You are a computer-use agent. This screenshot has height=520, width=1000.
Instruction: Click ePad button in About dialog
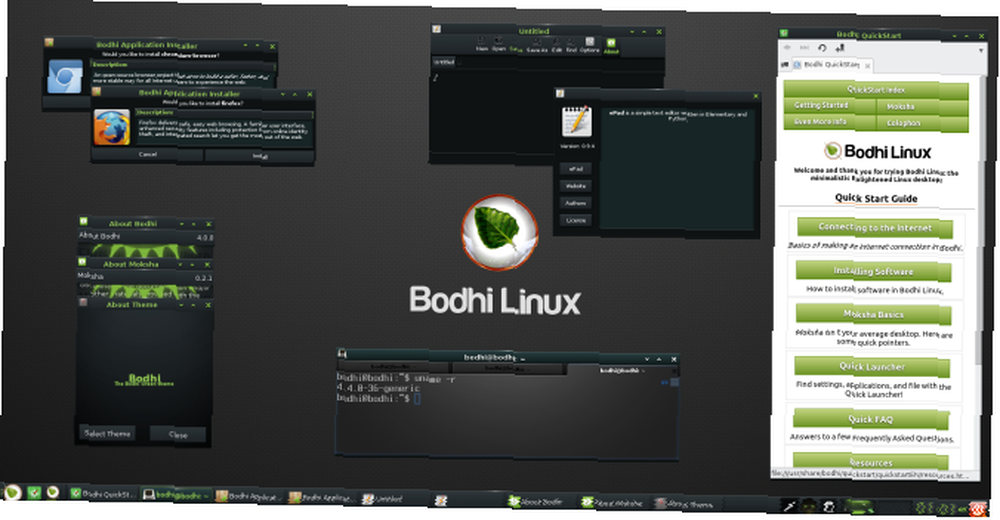[x=575, y=168]
